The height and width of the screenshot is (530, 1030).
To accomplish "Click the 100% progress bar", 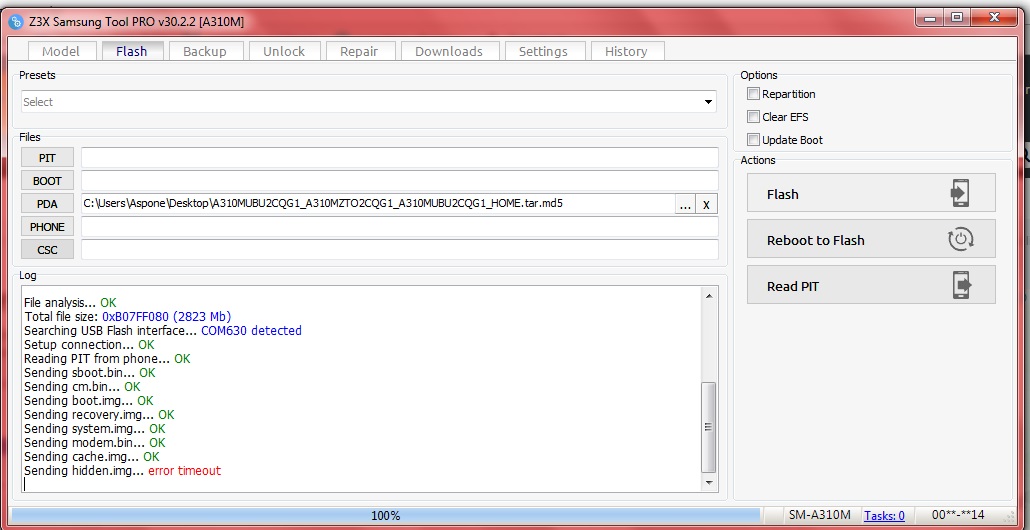I will pyautogui.click(x=386, y=516).
